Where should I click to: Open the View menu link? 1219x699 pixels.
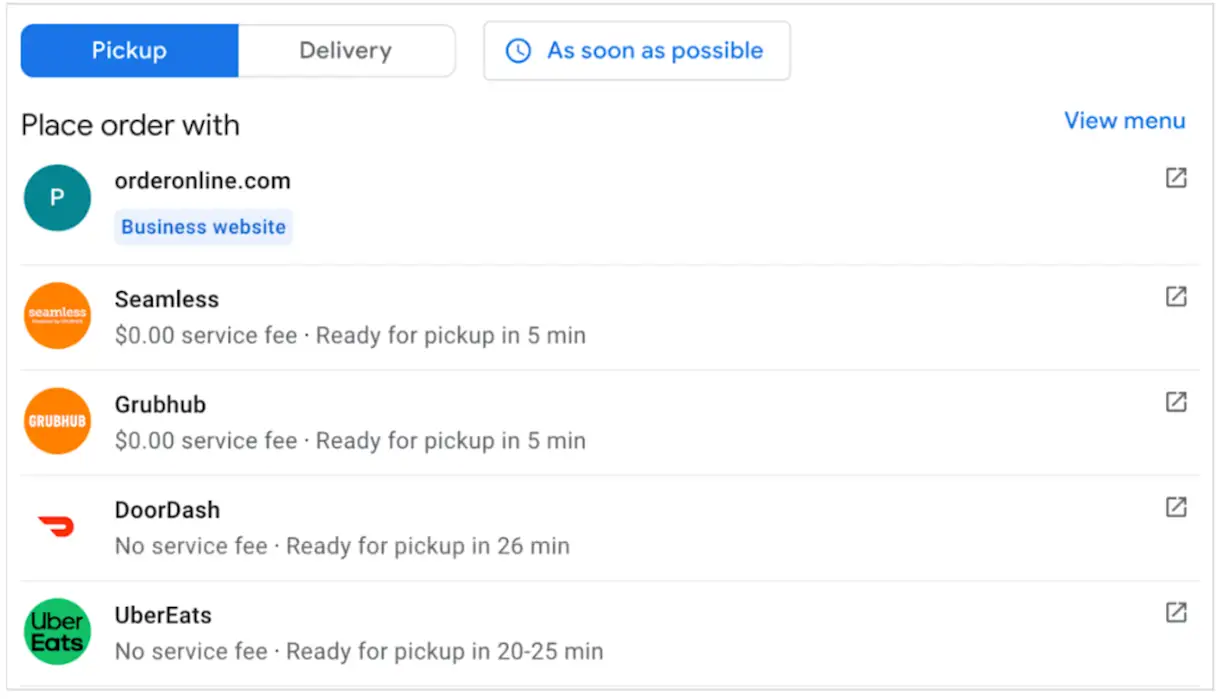click(x=1124, y=121)
